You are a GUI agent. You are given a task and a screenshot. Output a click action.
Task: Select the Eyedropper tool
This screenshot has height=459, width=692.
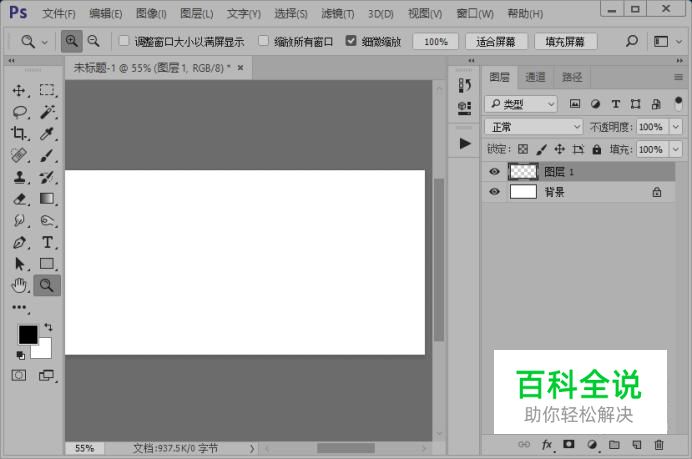[47, 134]
